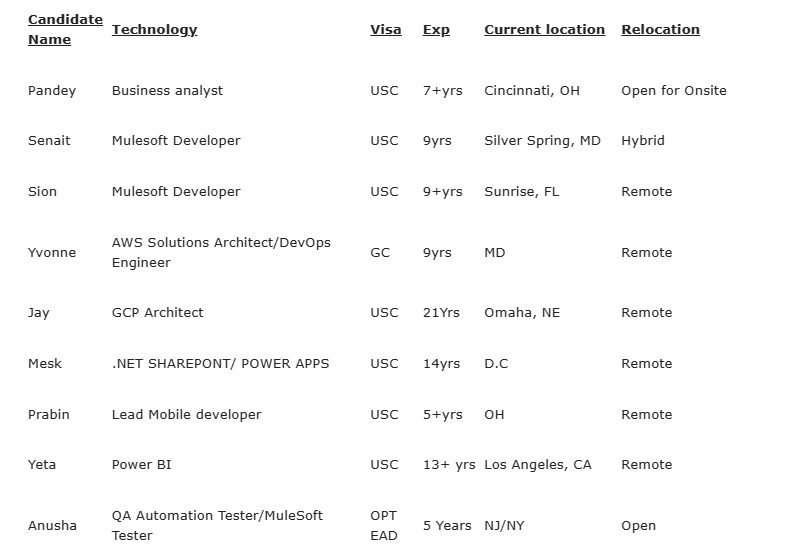This screenshot has height=555, width=789.
Task: Click Los Angeles, CA location cell
Action: click(537, 465)
